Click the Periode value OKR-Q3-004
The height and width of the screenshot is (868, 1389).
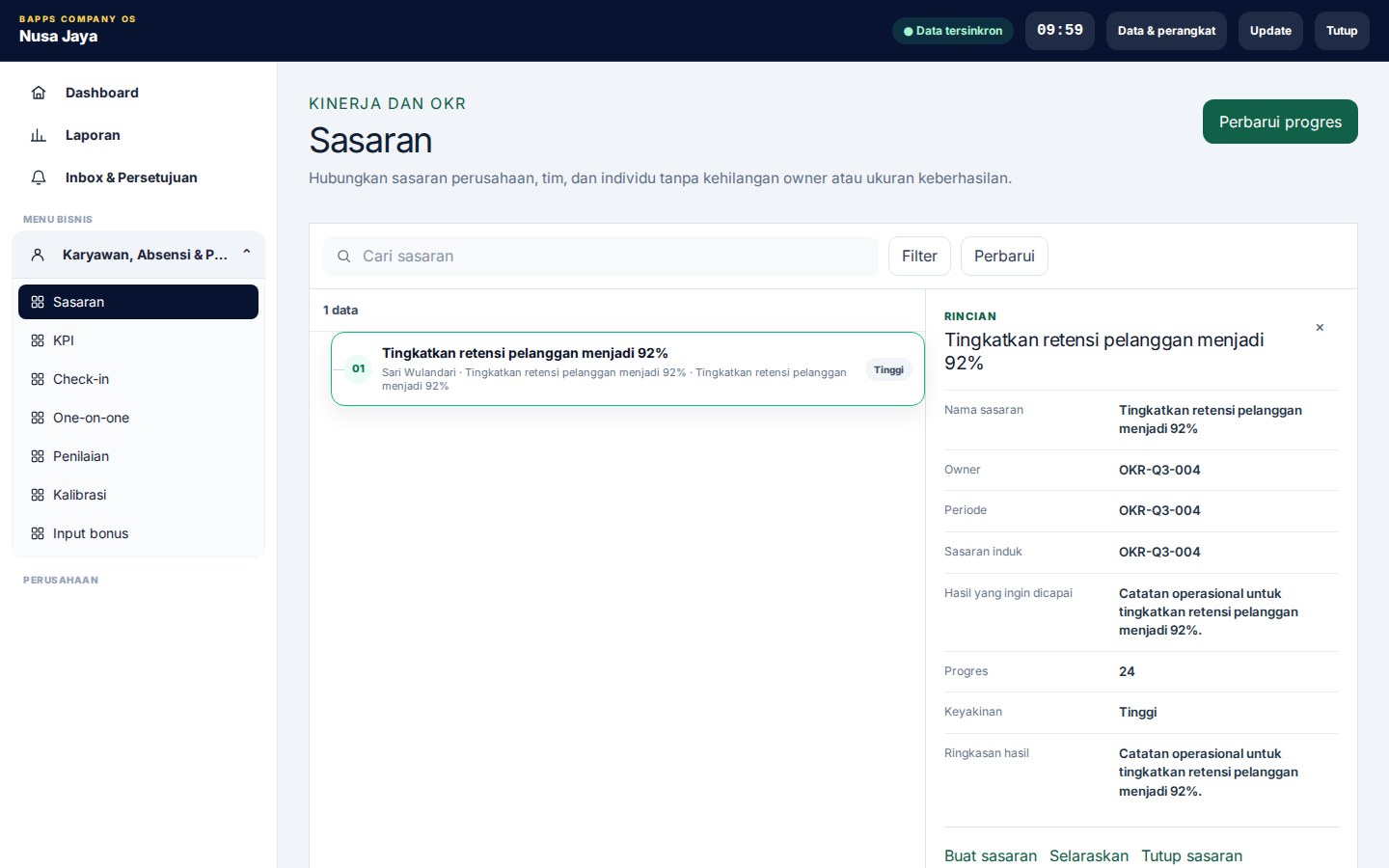1159,510
